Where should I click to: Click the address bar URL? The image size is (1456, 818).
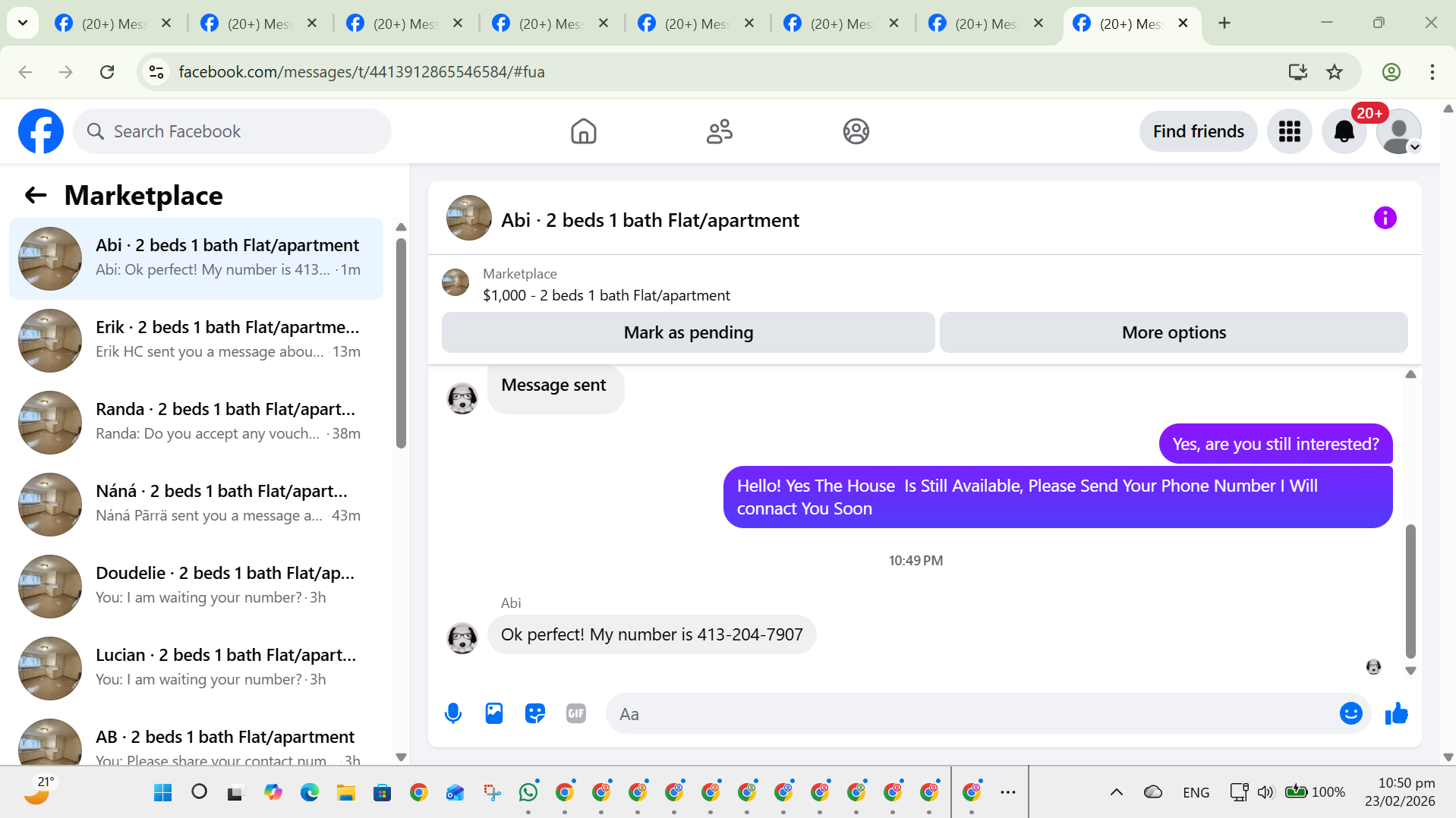point(361,72)
